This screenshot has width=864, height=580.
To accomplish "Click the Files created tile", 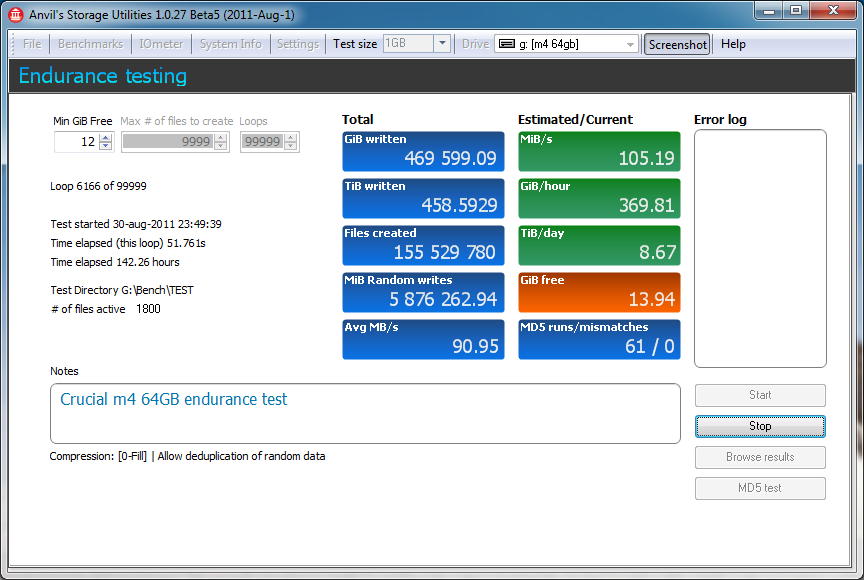I will pos(423,246).
